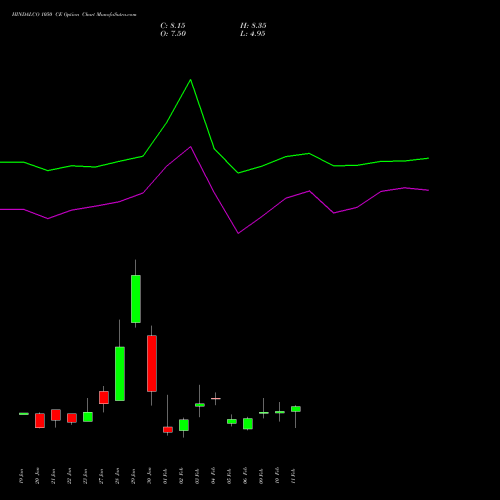Click the tall green candle above 29 Jan
Screen dimensions: 500x500
tap(136, 299)
